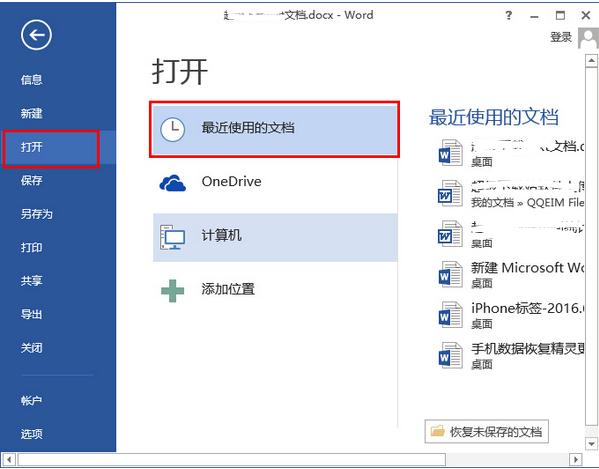The height and width of the screenshot is (469, 599).
Task: Click horizontal scrollbar right arrow
Action: (x=576, y=459)
